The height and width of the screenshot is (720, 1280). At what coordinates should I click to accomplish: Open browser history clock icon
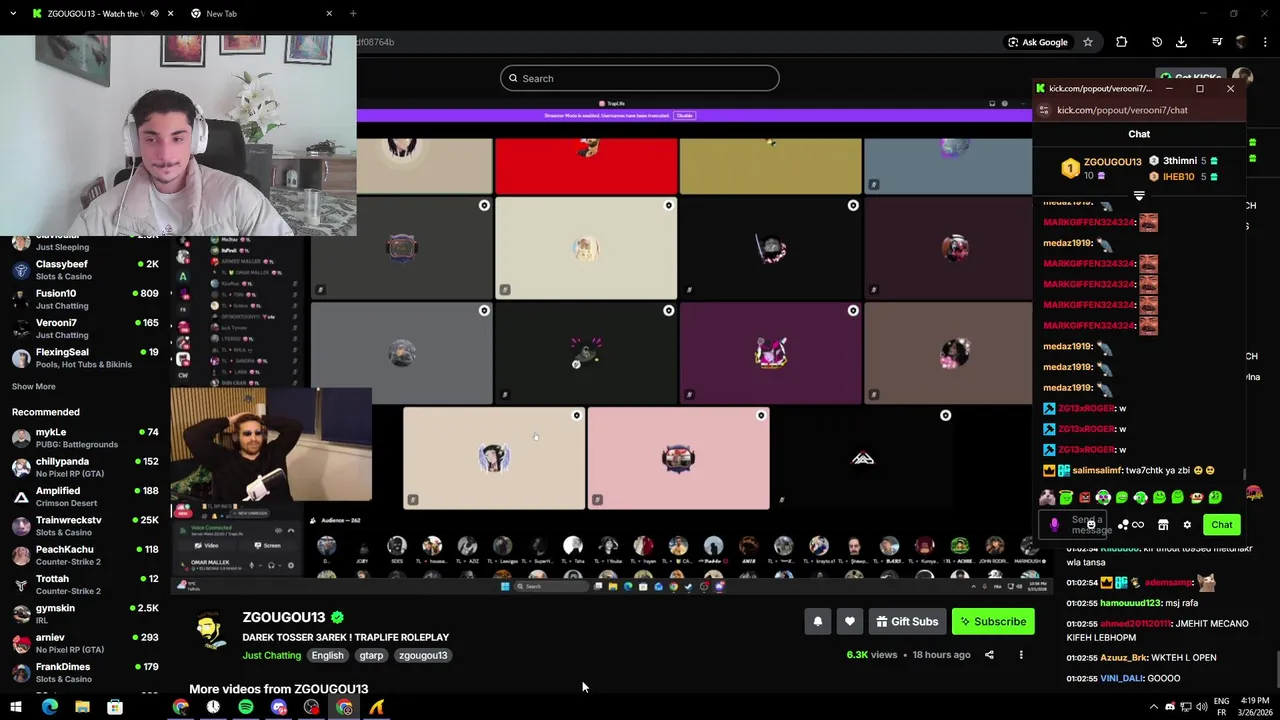click(1157, 42)
